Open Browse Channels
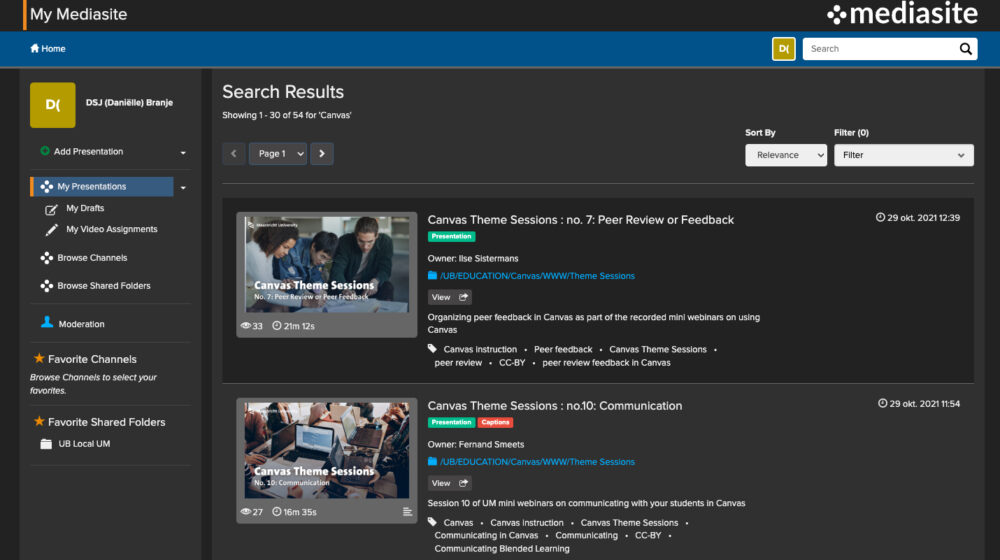This screenshot has height=560, width=1000. 92,258
